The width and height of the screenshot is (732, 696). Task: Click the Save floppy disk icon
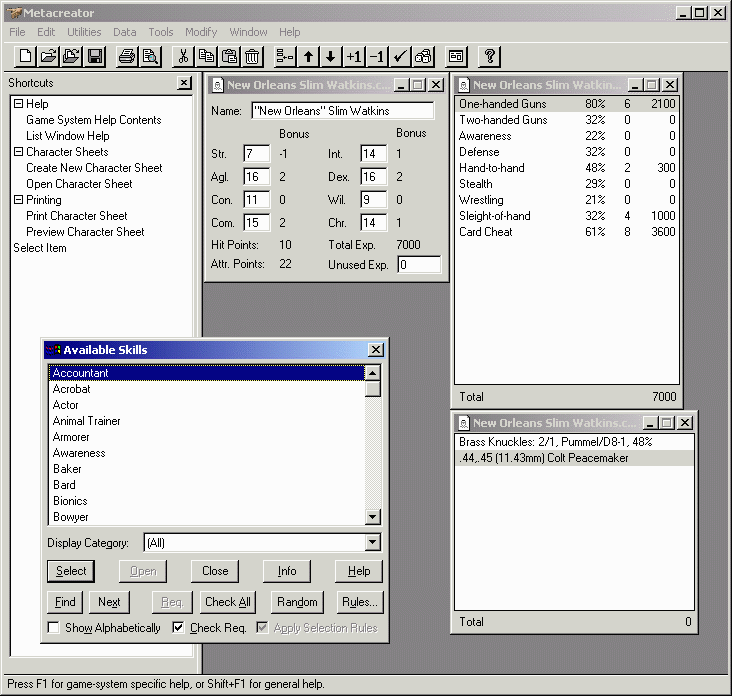point(95,57)
